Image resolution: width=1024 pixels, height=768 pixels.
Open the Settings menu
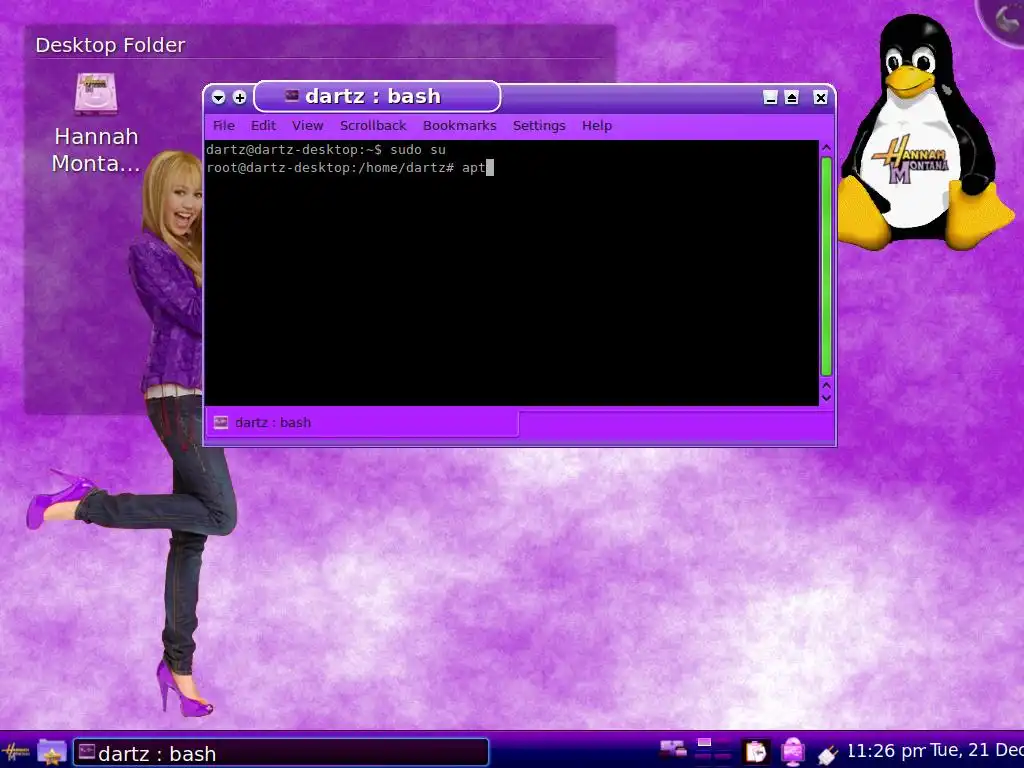(539, 125)
